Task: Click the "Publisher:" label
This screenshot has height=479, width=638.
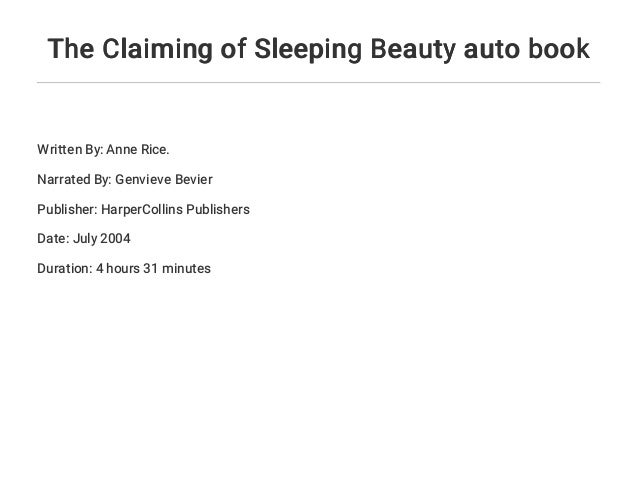Action: pyautogui.click(x=67, y=210)
